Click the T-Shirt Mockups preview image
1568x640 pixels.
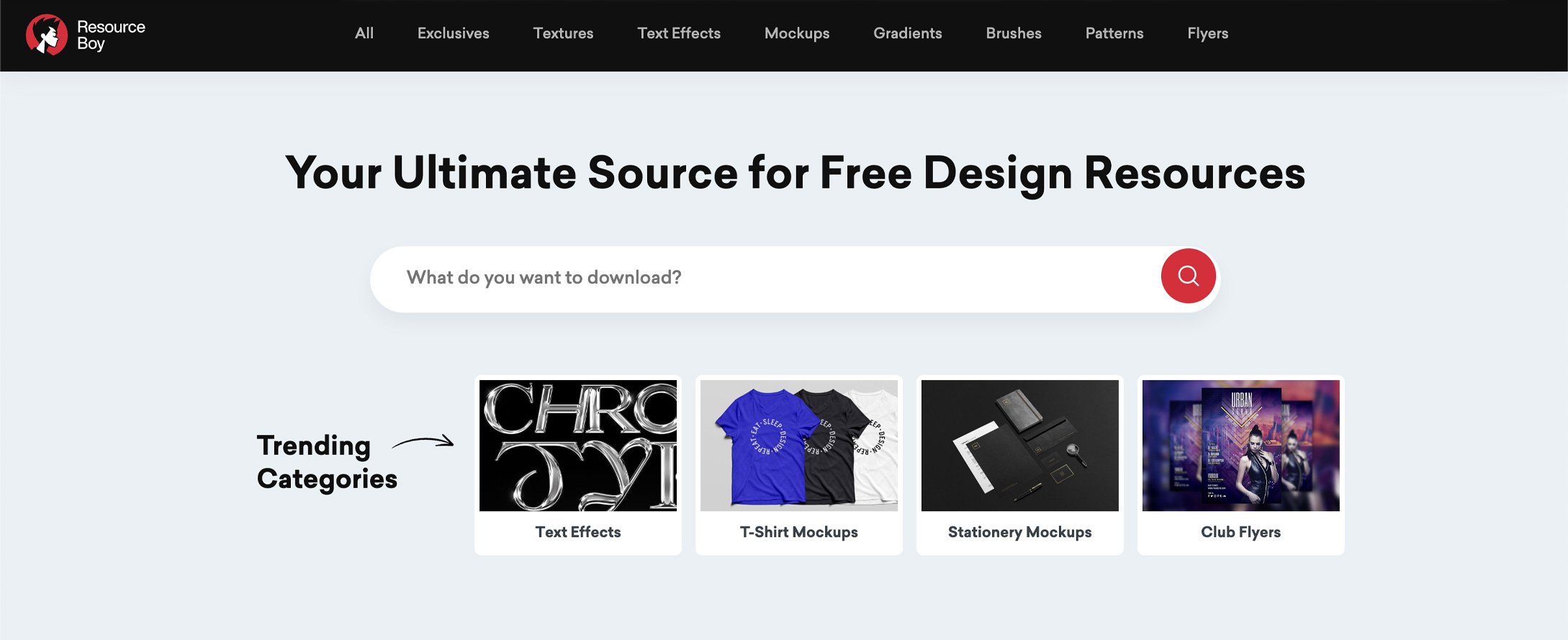798,446
